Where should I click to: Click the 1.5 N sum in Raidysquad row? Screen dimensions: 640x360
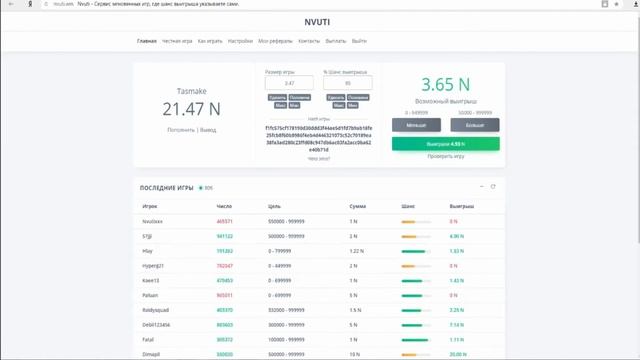click(x=355, y=310)
